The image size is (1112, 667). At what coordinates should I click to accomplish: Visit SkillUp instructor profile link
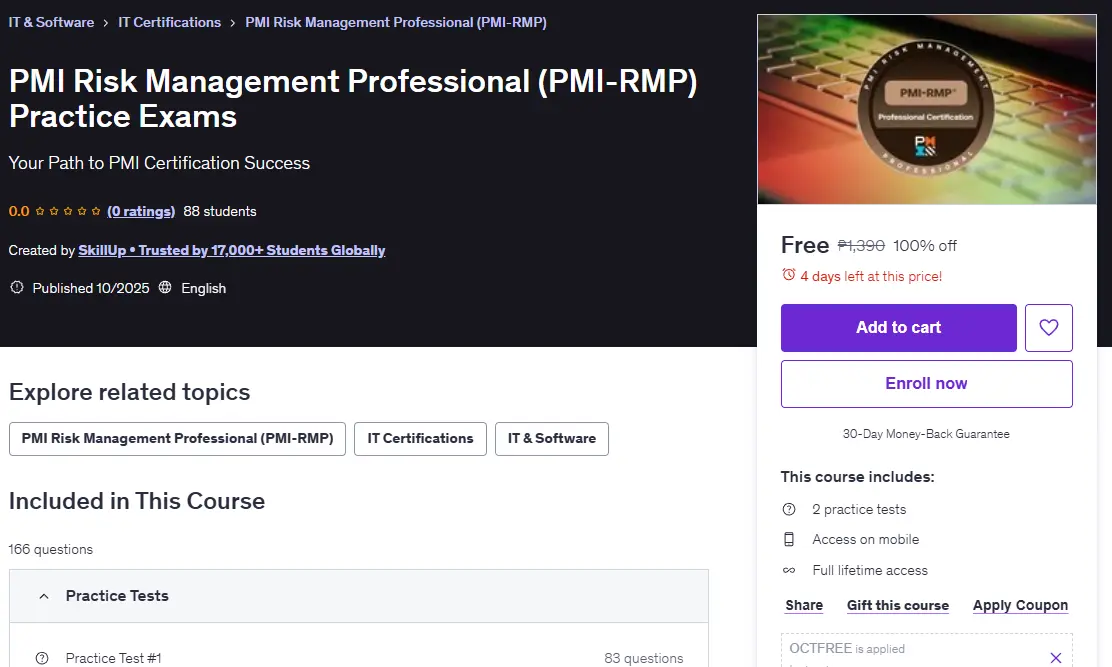[x=232, y=250]
